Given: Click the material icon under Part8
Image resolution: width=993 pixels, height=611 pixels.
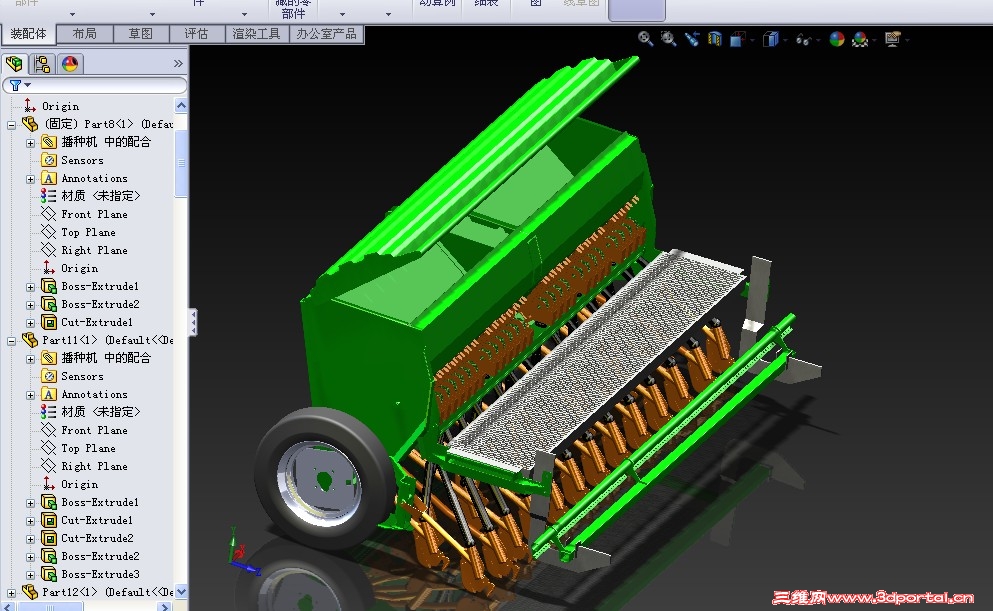Looking at the screenshot, I should point(48,196).
